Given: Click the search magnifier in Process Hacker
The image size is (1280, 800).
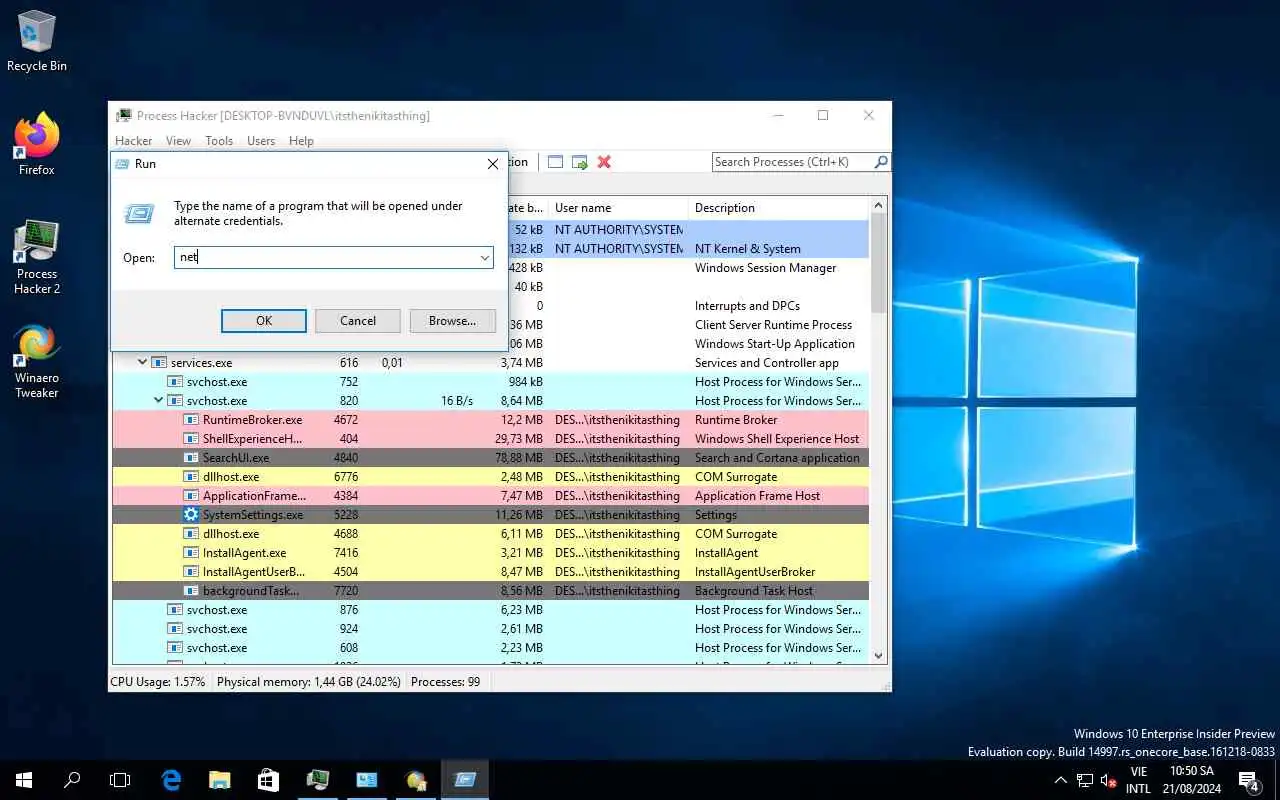Looking at the screenshot, I should (881, 162).
